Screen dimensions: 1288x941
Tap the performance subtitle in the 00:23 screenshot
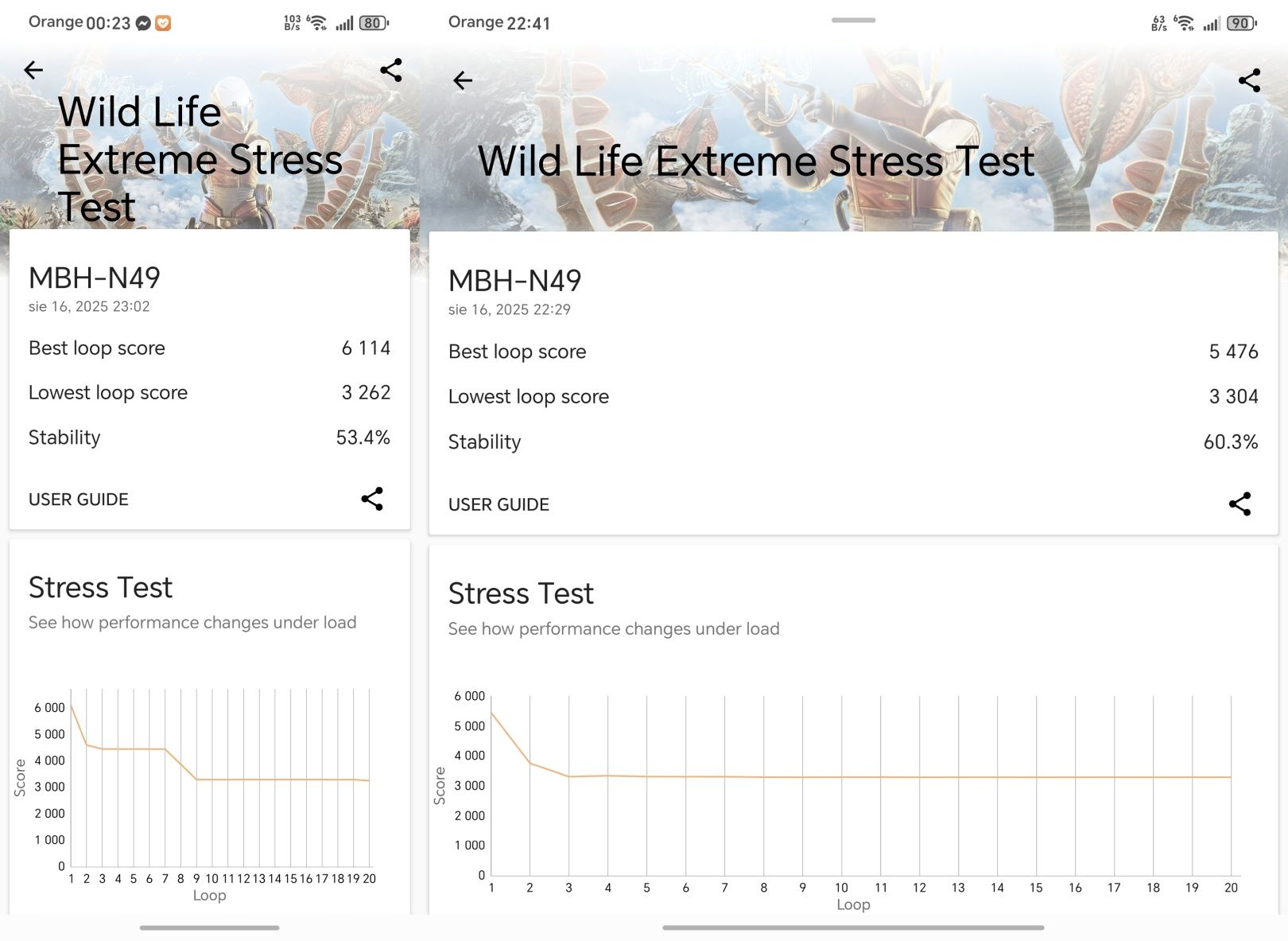click(x=192, y=622)
